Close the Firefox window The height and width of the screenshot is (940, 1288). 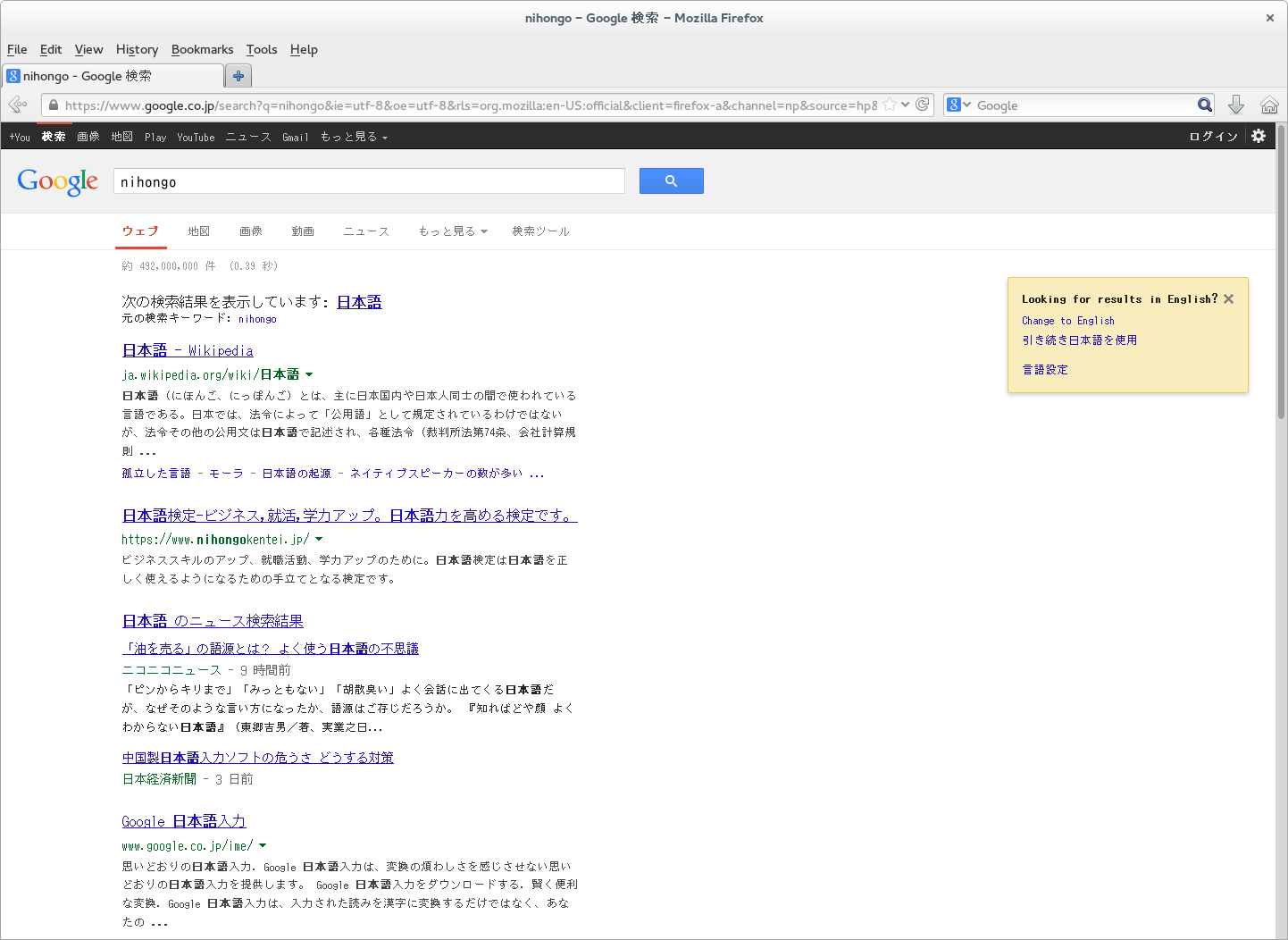[x=1270, y=18]
